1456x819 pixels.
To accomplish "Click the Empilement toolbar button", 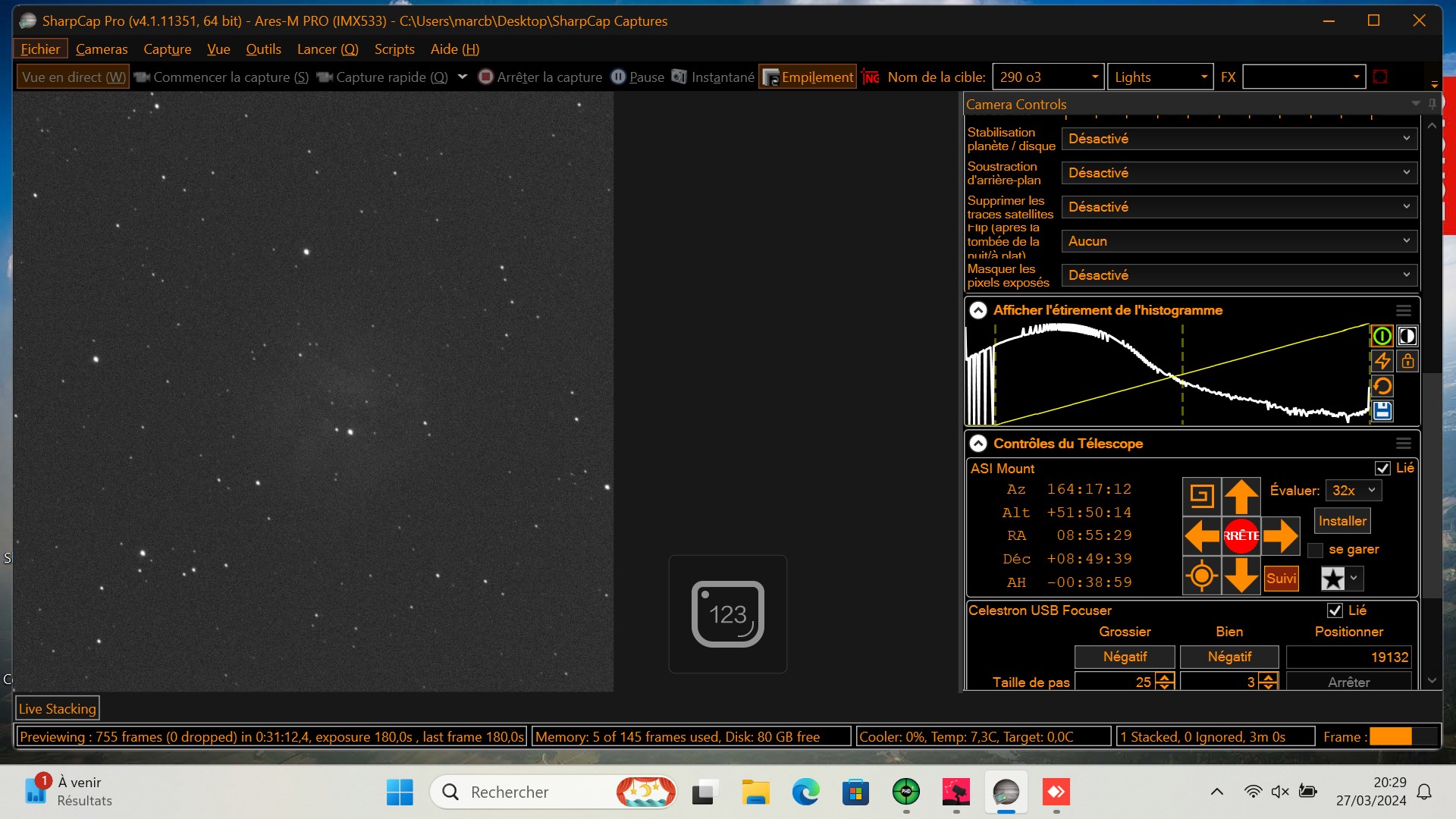I will click(808, 77).
